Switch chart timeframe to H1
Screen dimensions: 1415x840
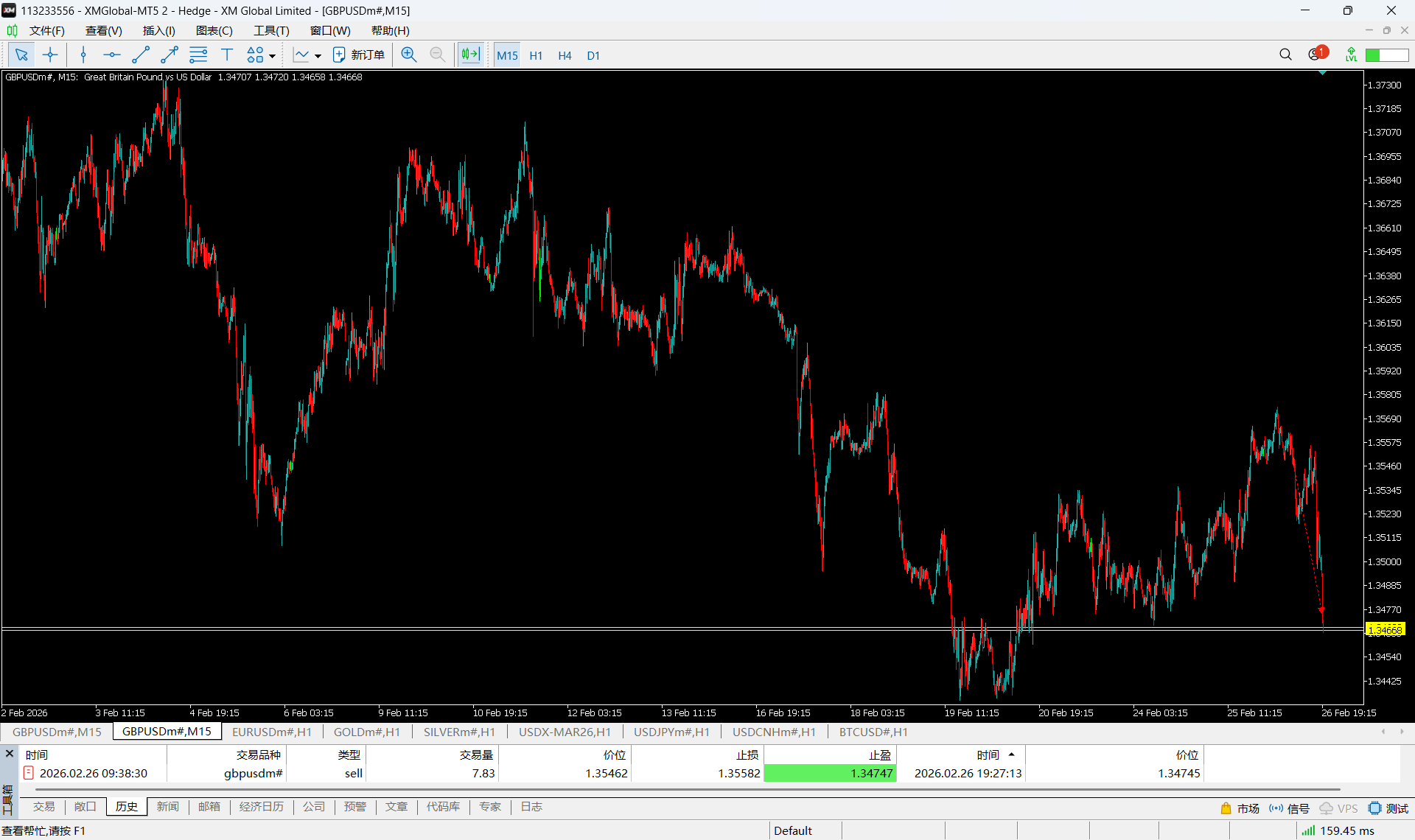536,56
